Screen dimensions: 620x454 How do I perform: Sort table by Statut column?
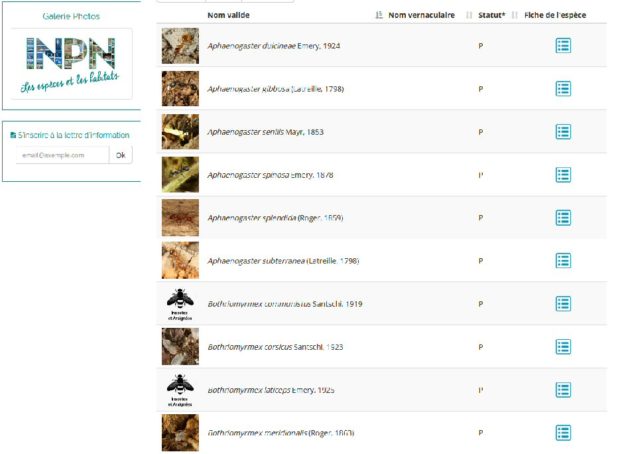pos(491,15)
